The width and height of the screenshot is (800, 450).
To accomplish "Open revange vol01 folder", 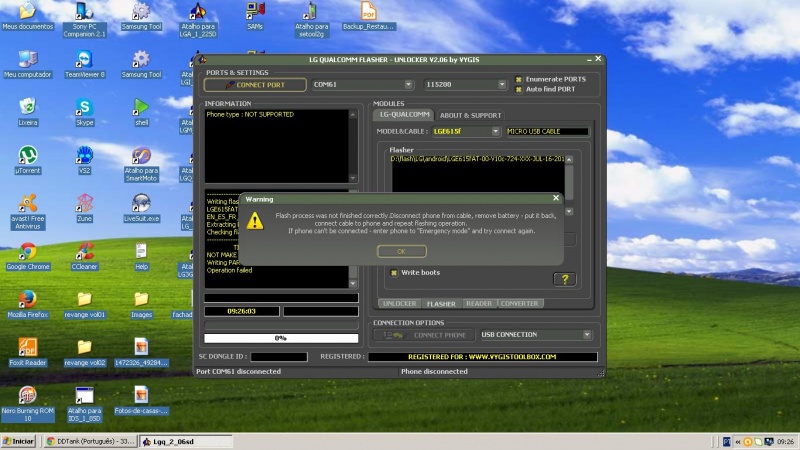I will [84, 304].
